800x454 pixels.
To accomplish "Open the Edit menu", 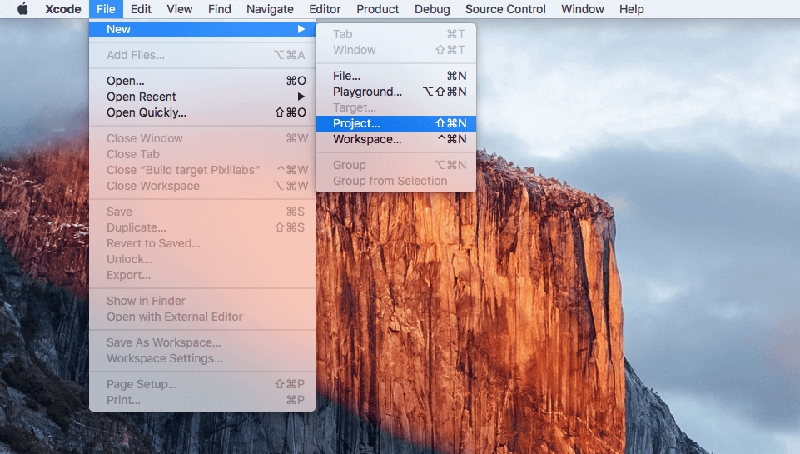I will pos(141,9).
